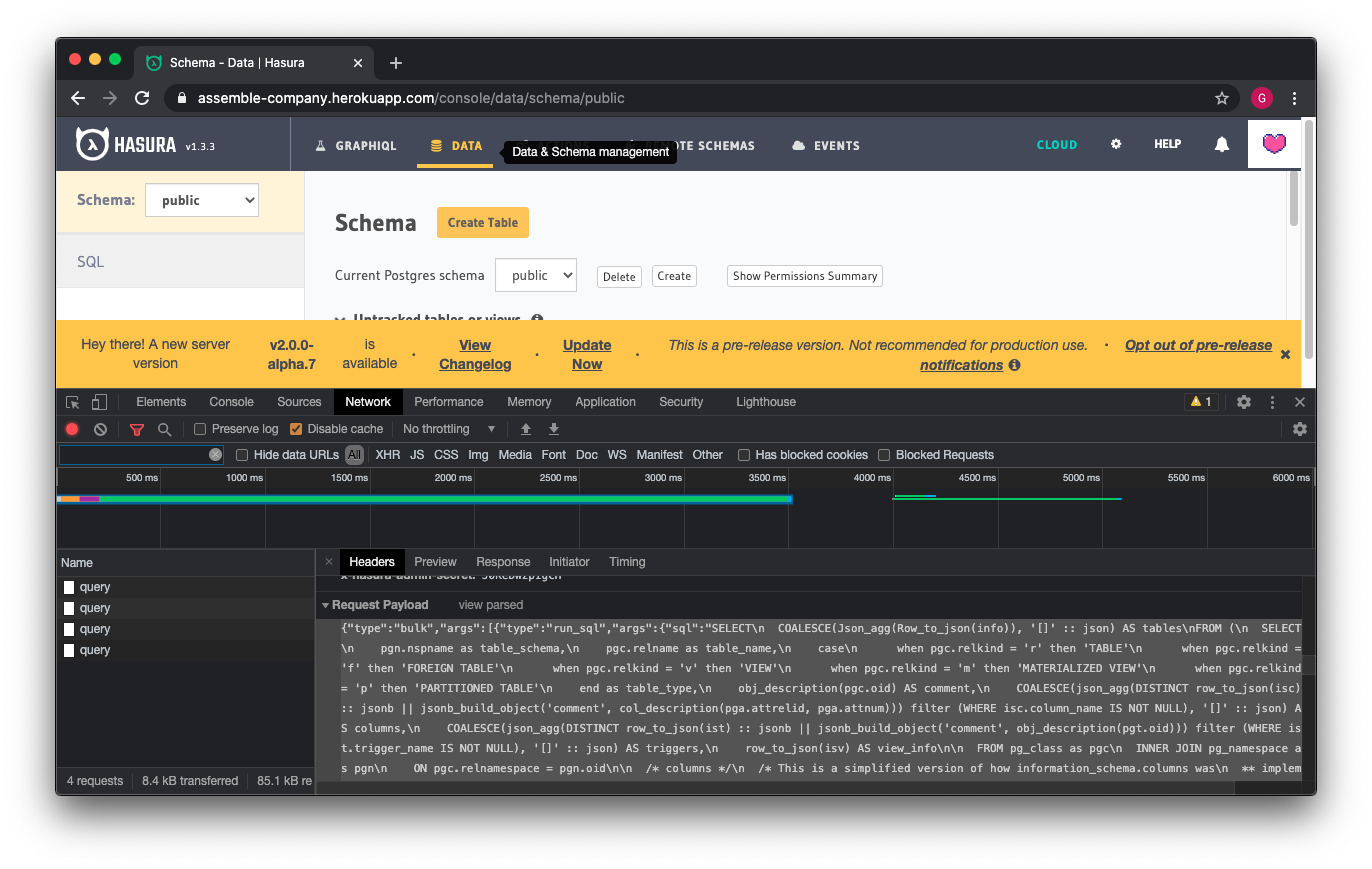The image size is (1372, 869).
Task: Check the Hide data URLs checkbox
Action: 242,455
